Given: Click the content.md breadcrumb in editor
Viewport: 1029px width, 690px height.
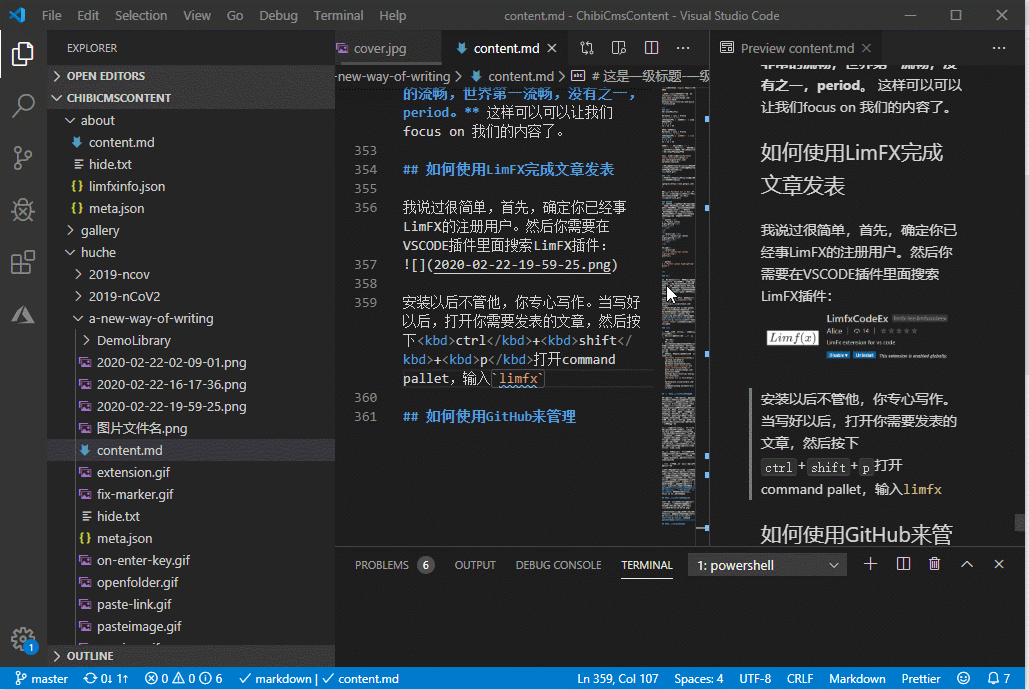Looking at the screenshot, I should (x=513, y=76).
